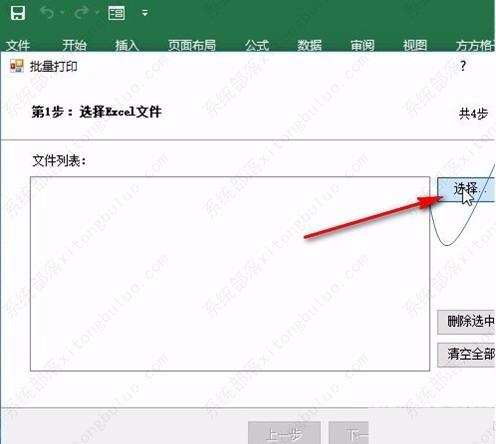This screenshot has height=444, width=496.
Task: Switch to the 开始 ribbon tab
Action: click(x=74, y=45)
